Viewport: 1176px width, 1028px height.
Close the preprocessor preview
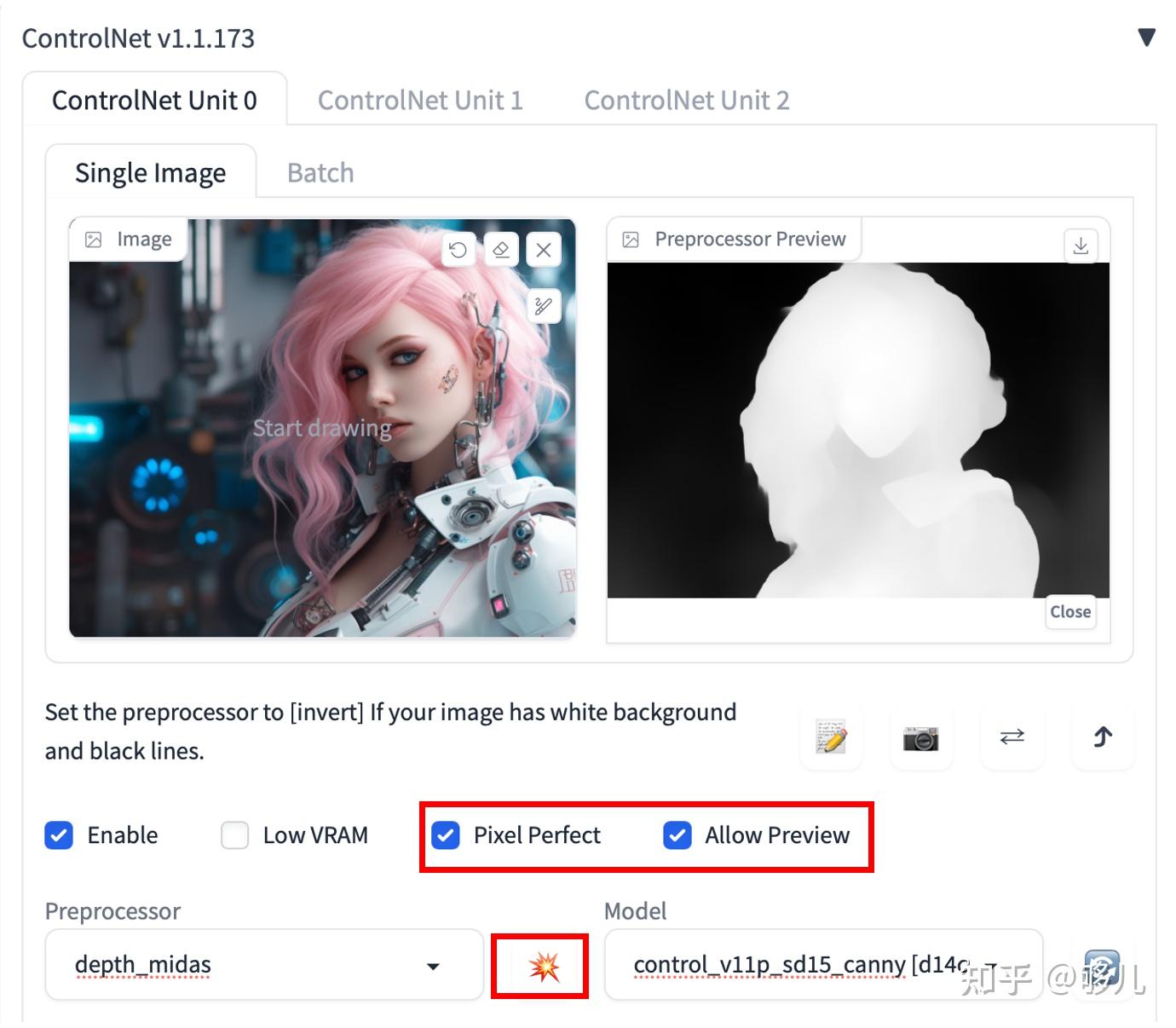(1070, 611)
